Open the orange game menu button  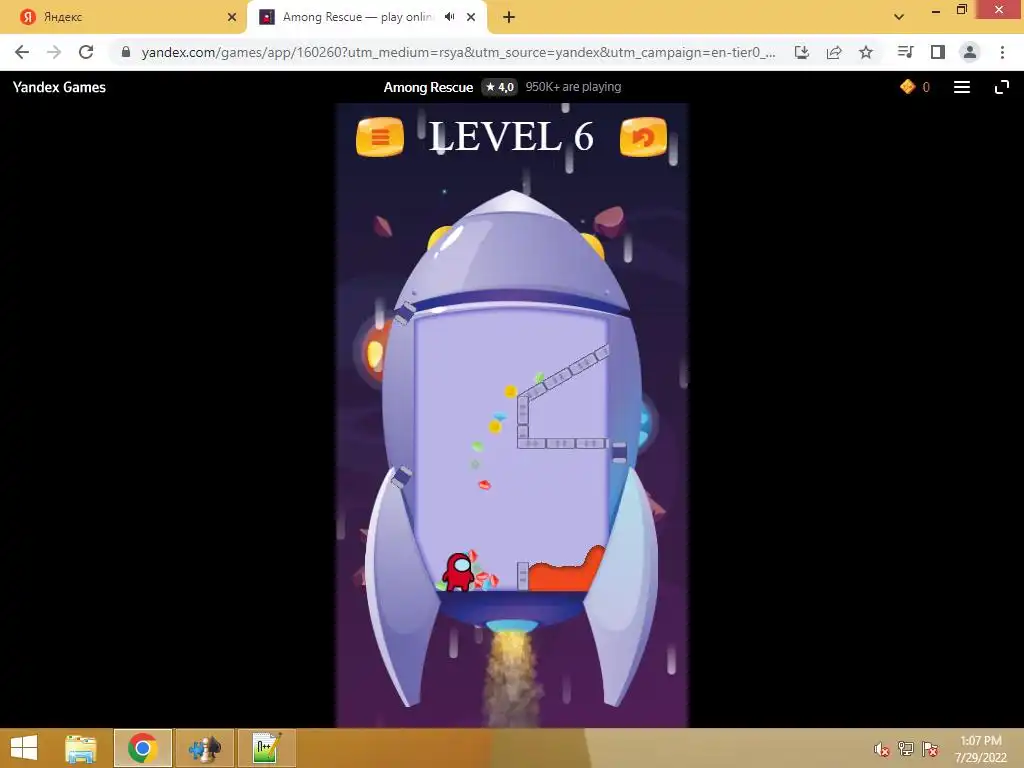point(380,137)
